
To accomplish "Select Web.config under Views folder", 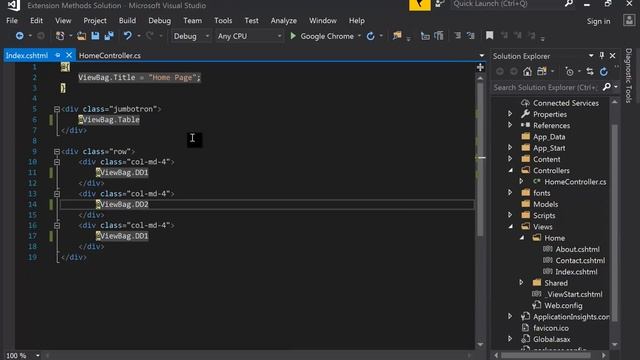I will [x=563, y=305].
